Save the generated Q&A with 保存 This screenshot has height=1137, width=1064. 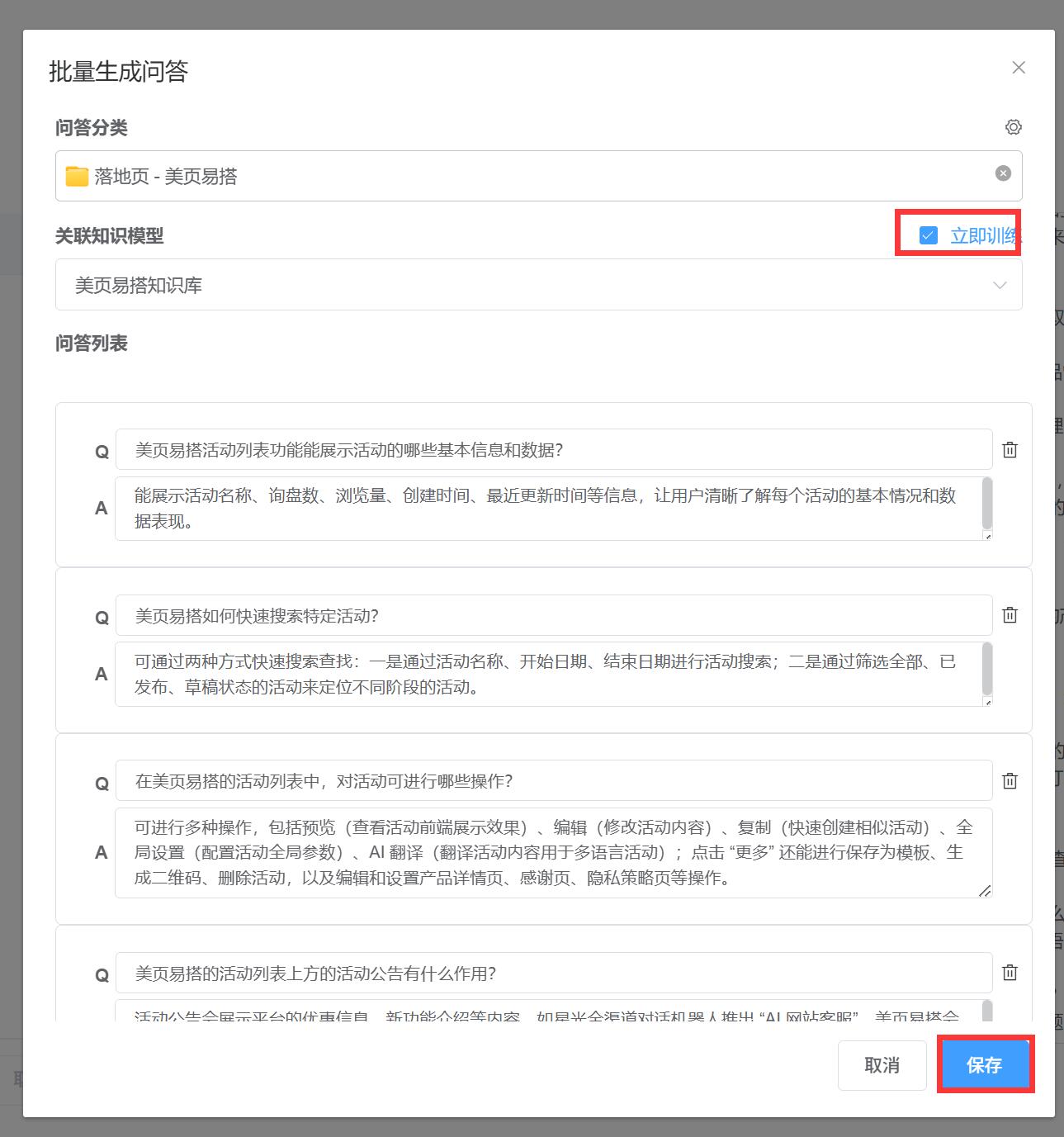pos(984,1065)
